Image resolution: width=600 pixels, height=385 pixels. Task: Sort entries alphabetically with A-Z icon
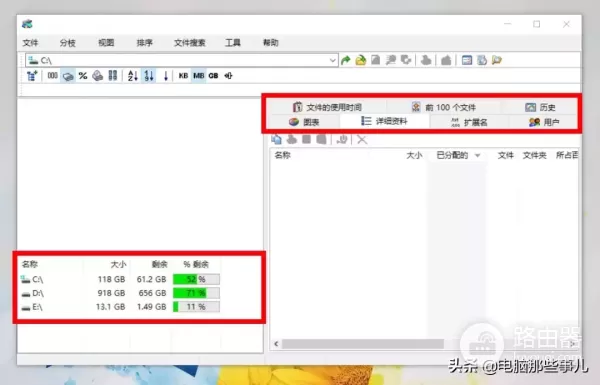(133, 76)
